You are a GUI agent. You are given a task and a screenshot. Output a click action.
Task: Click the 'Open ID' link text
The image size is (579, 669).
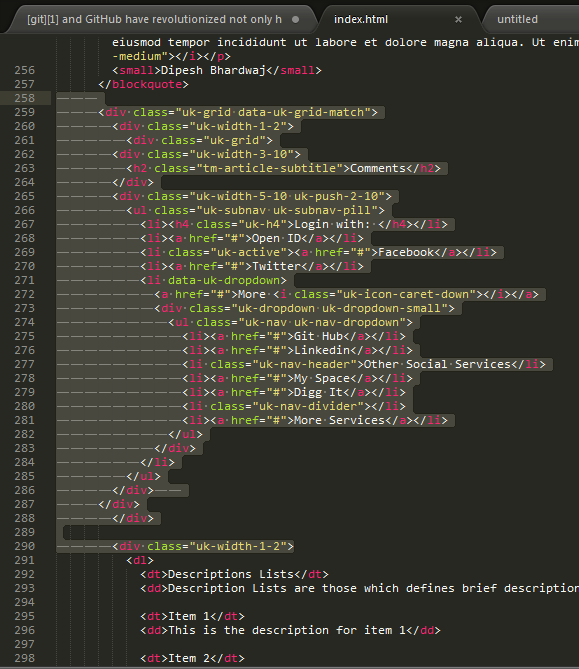click(x=276, y=238)
